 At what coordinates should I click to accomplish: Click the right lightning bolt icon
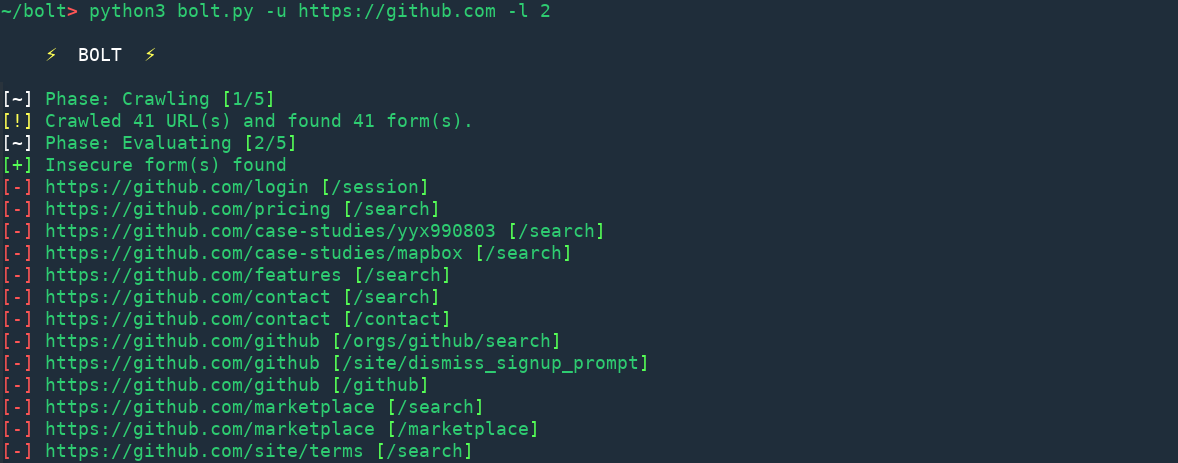click(150, 55)
